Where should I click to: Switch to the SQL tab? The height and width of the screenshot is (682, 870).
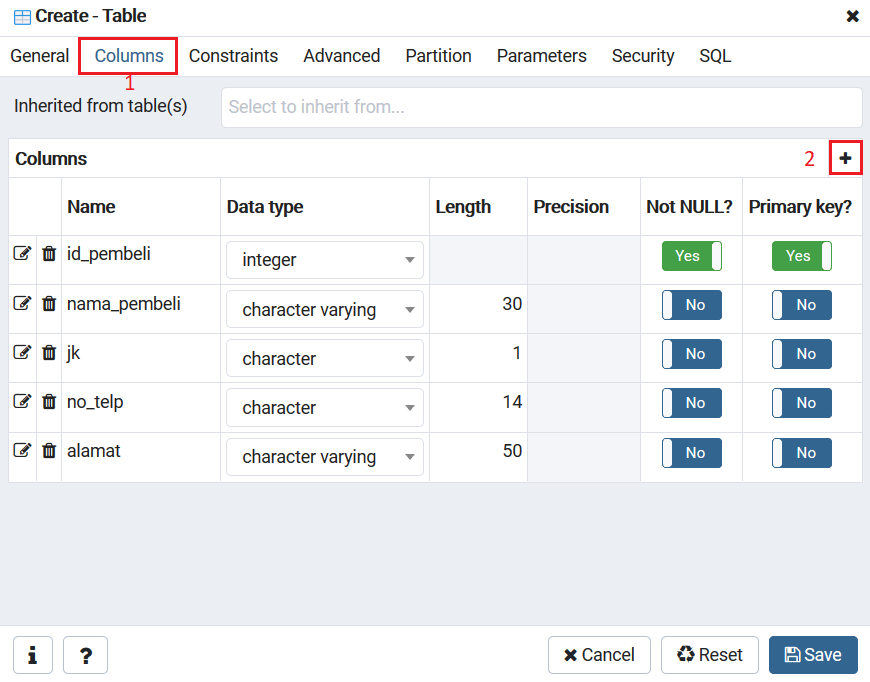click(x=715, y=56)
